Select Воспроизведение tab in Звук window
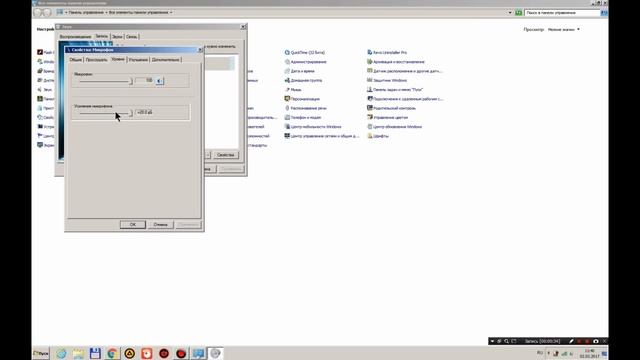Viewport: 640px width, 360px height. coord(76,37)
